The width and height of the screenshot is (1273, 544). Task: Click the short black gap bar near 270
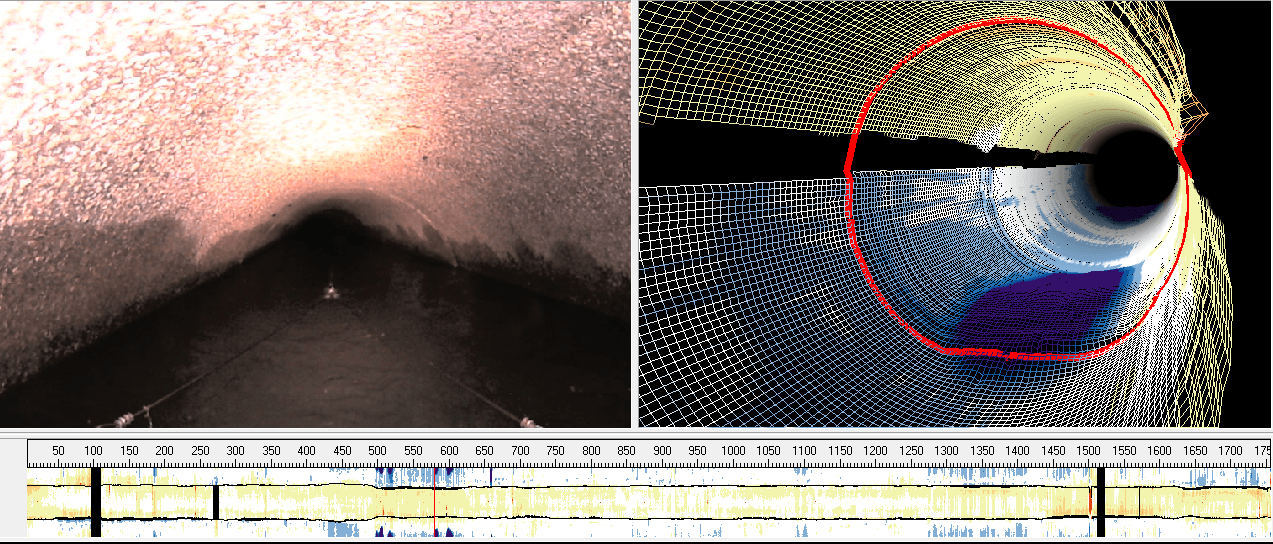click(x=215, y=502)
